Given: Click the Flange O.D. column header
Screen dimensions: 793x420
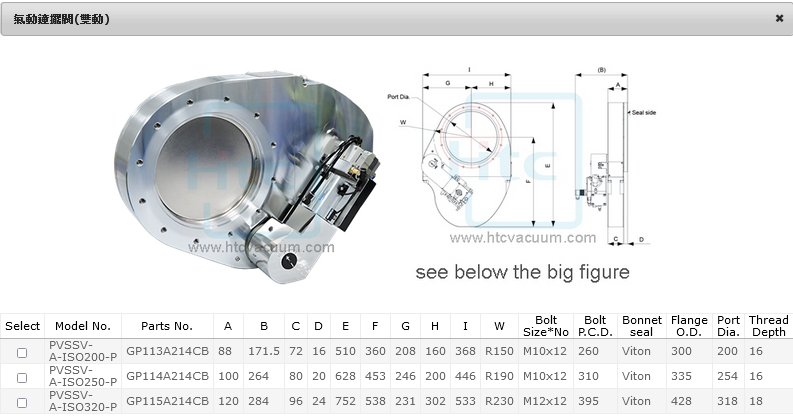Looking at the screenshot, I should 689,326.
